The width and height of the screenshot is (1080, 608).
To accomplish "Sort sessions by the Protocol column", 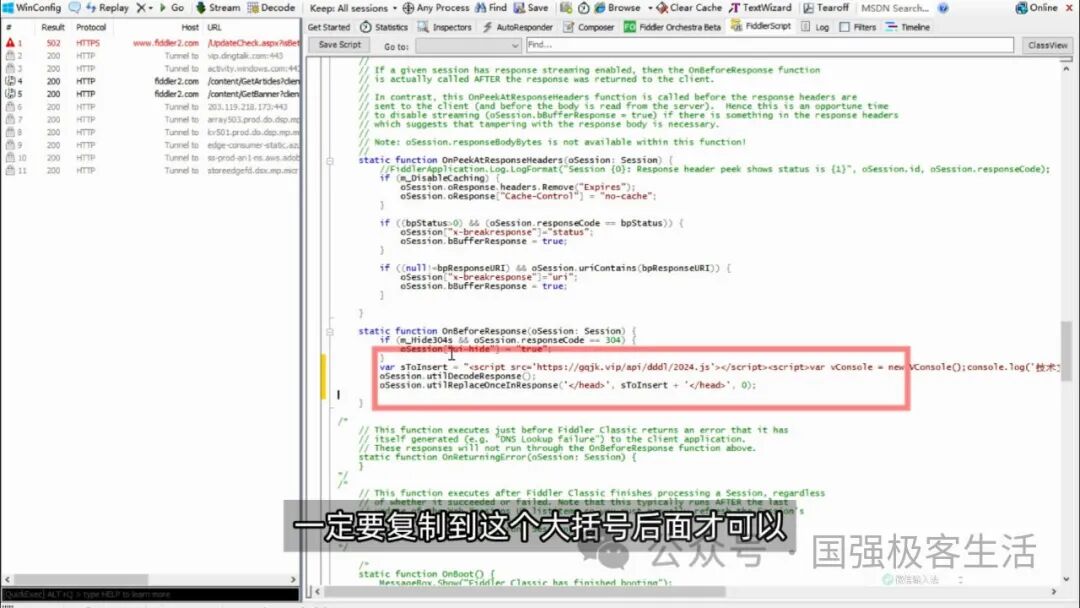I will 91,28.
